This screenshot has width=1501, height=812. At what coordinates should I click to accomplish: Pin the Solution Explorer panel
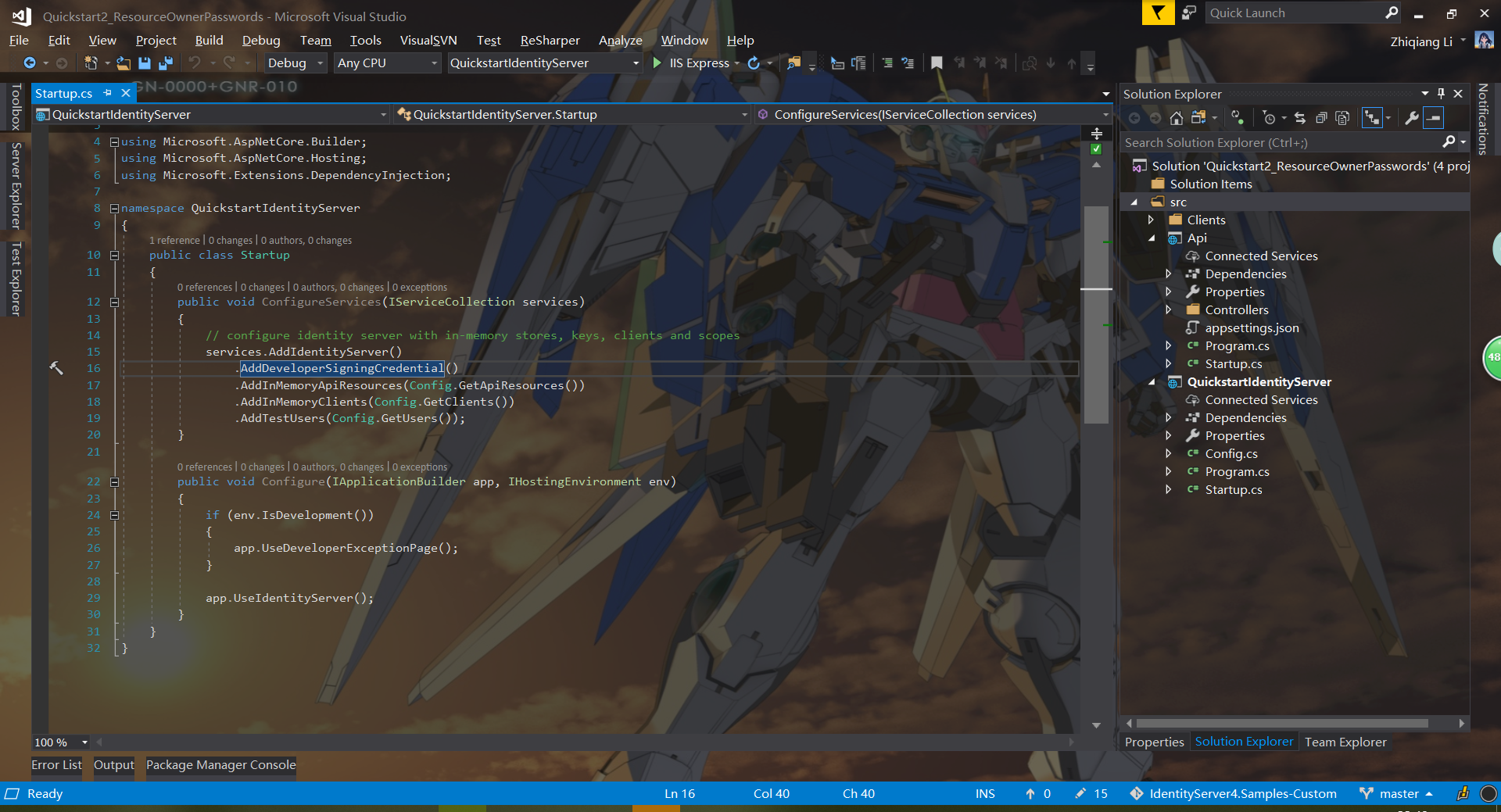(x=1441, y=93)
